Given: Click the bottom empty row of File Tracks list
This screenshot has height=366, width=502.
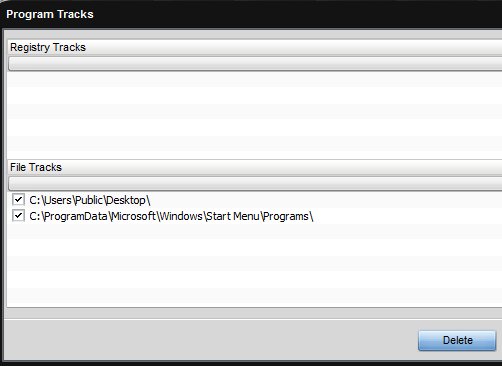Looking at the screenshot, I should 255,296.
